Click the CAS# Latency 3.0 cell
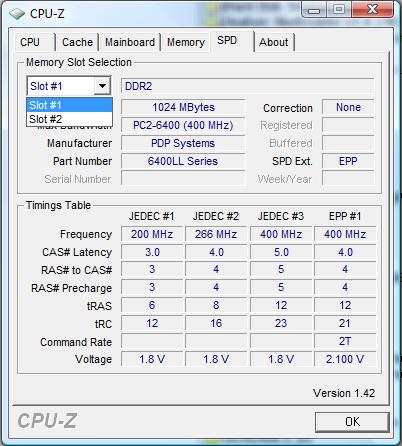402x446 pixels. point(152,252)
